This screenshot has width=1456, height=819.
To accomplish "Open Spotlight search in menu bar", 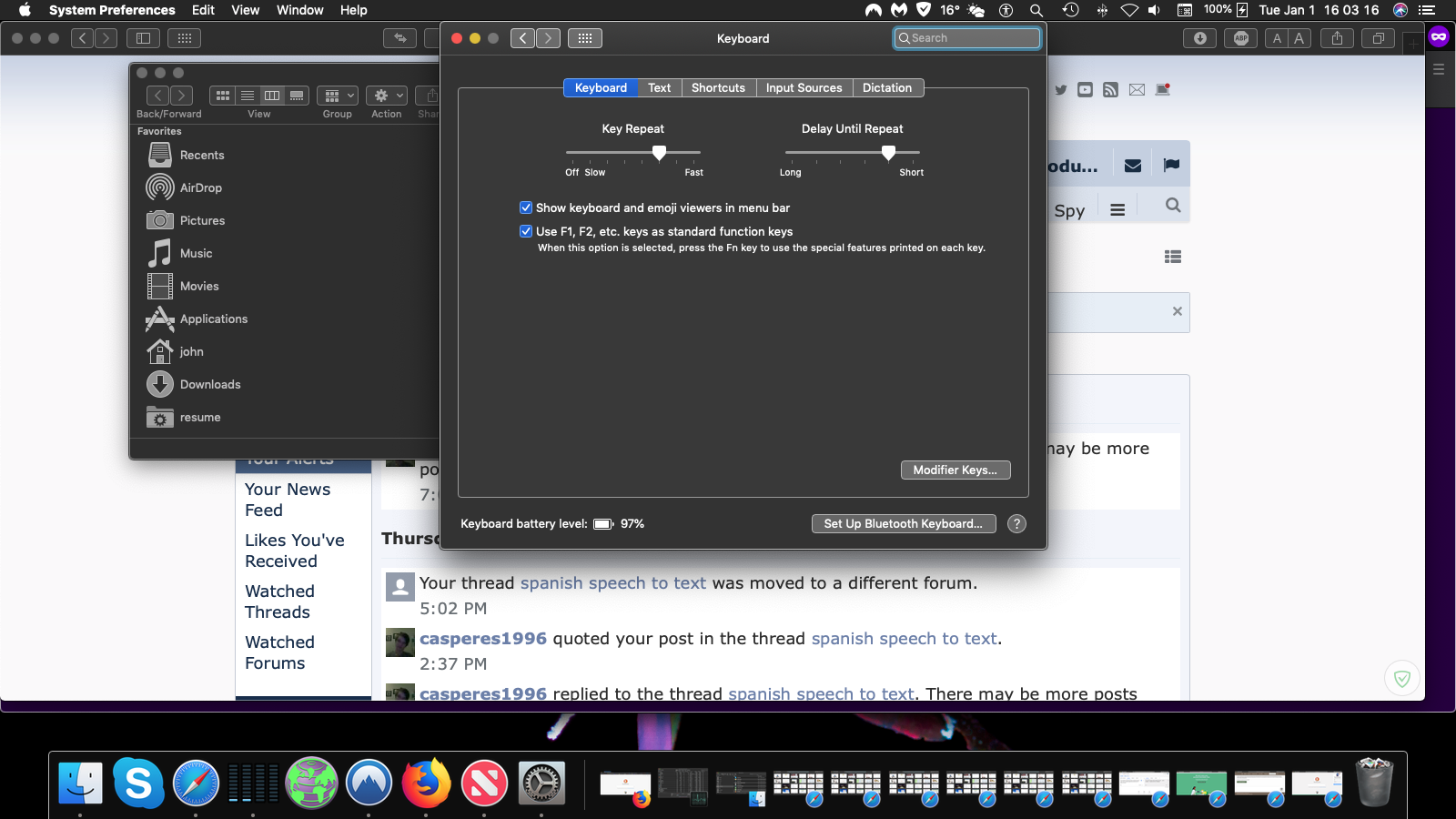I will (1036, 10).
